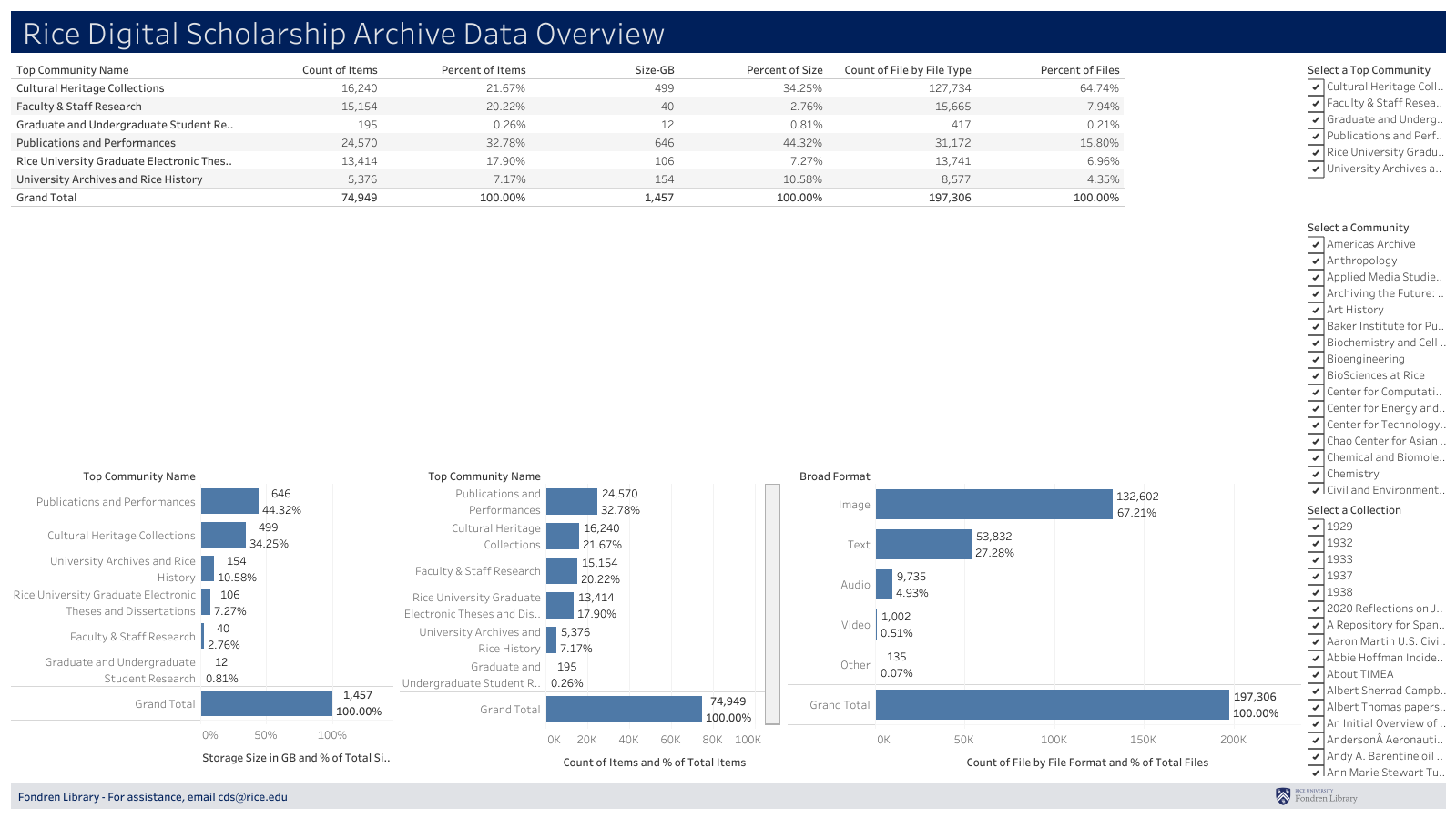Click Grand Total bar in items count chart

pyautogui.click(x=624, y=710)
